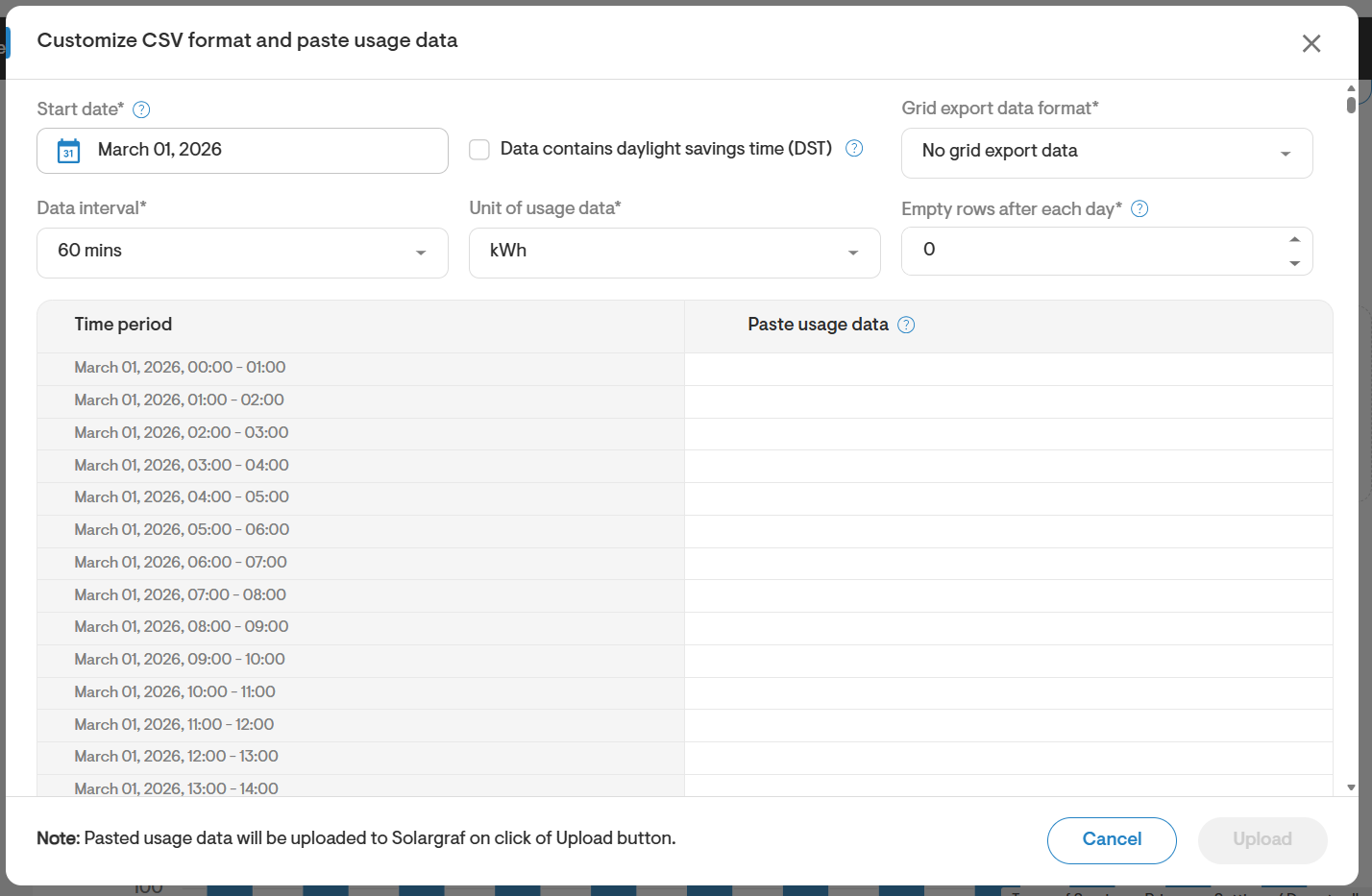This screenshot has width=1372, height=896.
Task: Open the Unit of usage data kWh dropdown
Action: coord(674,253)
